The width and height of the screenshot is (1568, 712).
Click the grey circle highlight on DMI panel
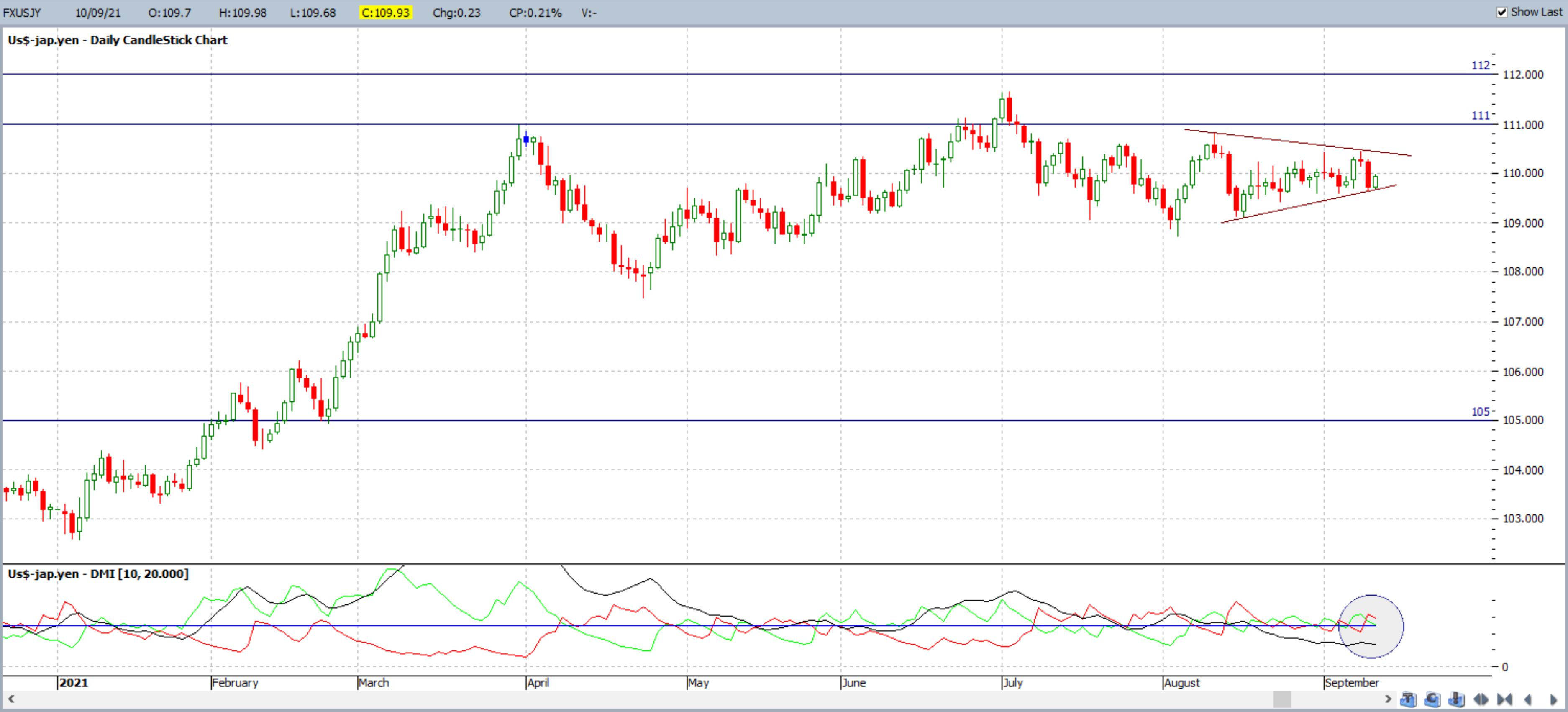[1371, 627]
